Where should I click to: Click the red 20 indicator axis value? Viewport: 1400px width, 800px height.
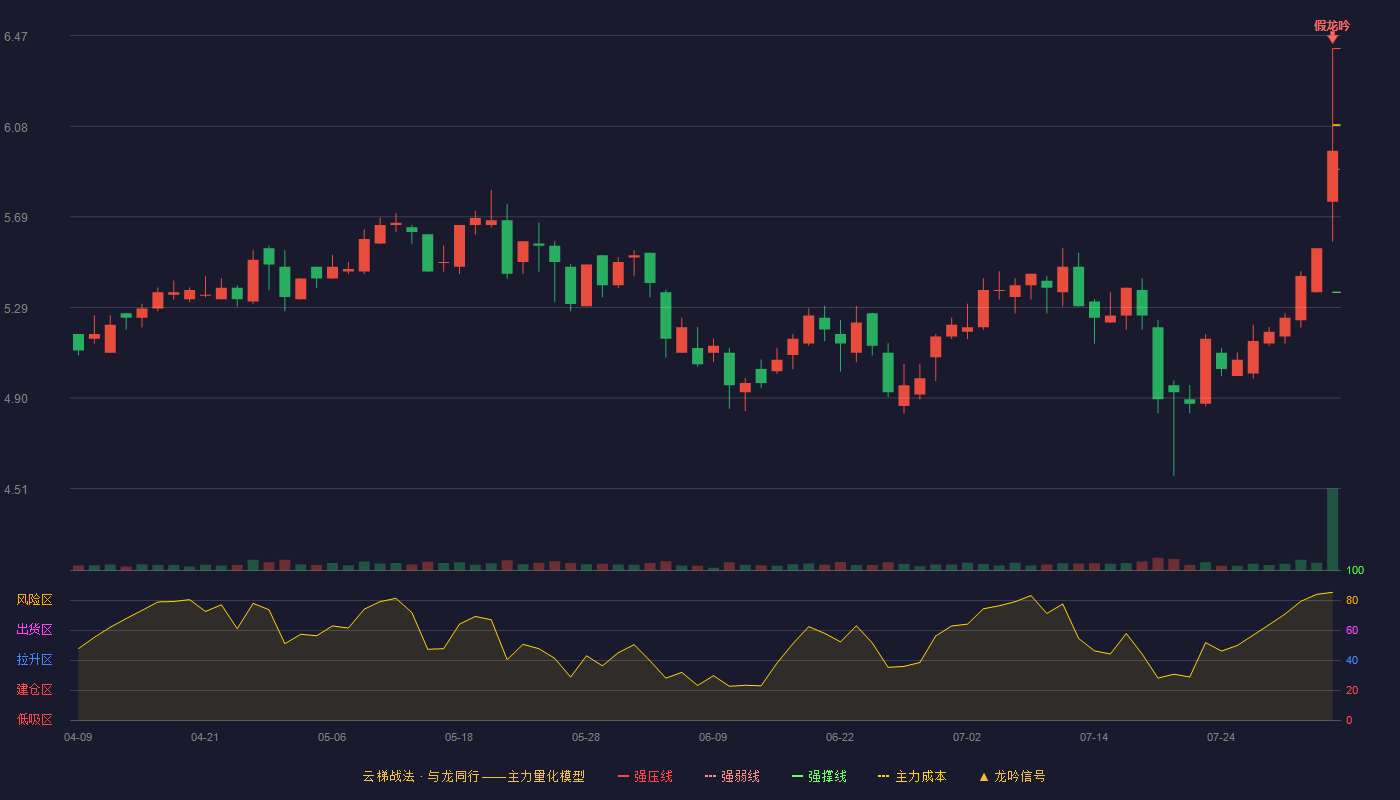[1351, 690]
